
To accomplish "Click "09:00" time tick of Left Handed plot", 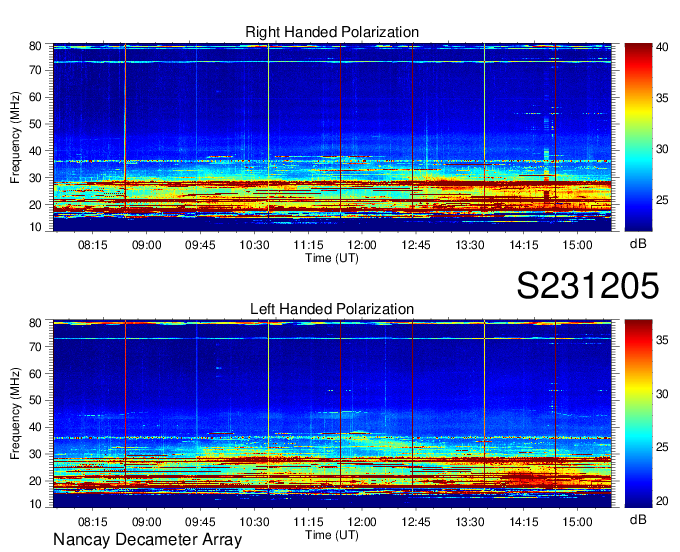I will pos(147,522).
